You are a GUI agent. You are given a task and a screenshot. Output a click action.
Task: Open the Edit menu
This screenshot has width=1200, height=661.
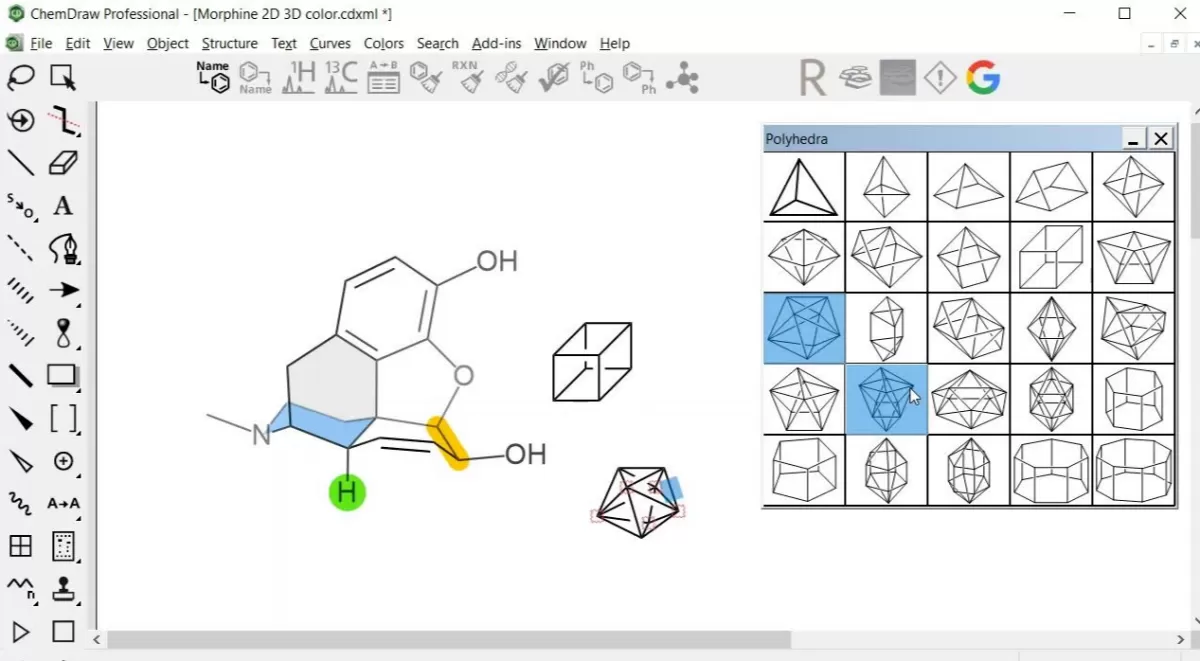point(78,43)
